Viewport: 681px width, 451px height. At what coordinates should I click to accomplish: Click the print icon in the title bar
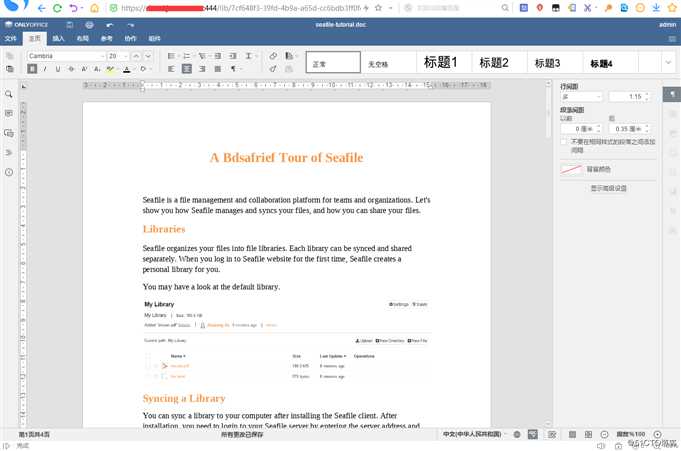[x=89, y=25]
